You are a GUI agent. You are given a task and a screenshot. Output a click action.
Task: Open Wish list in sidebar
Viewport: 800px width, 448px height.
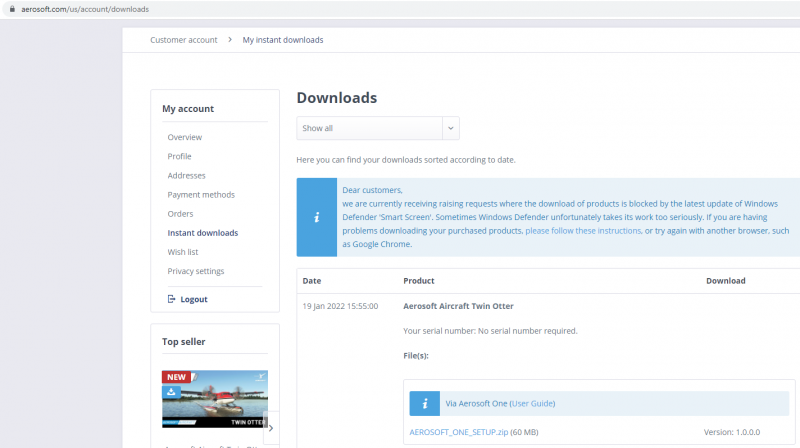pyautogui.click(x=183, y=252)
